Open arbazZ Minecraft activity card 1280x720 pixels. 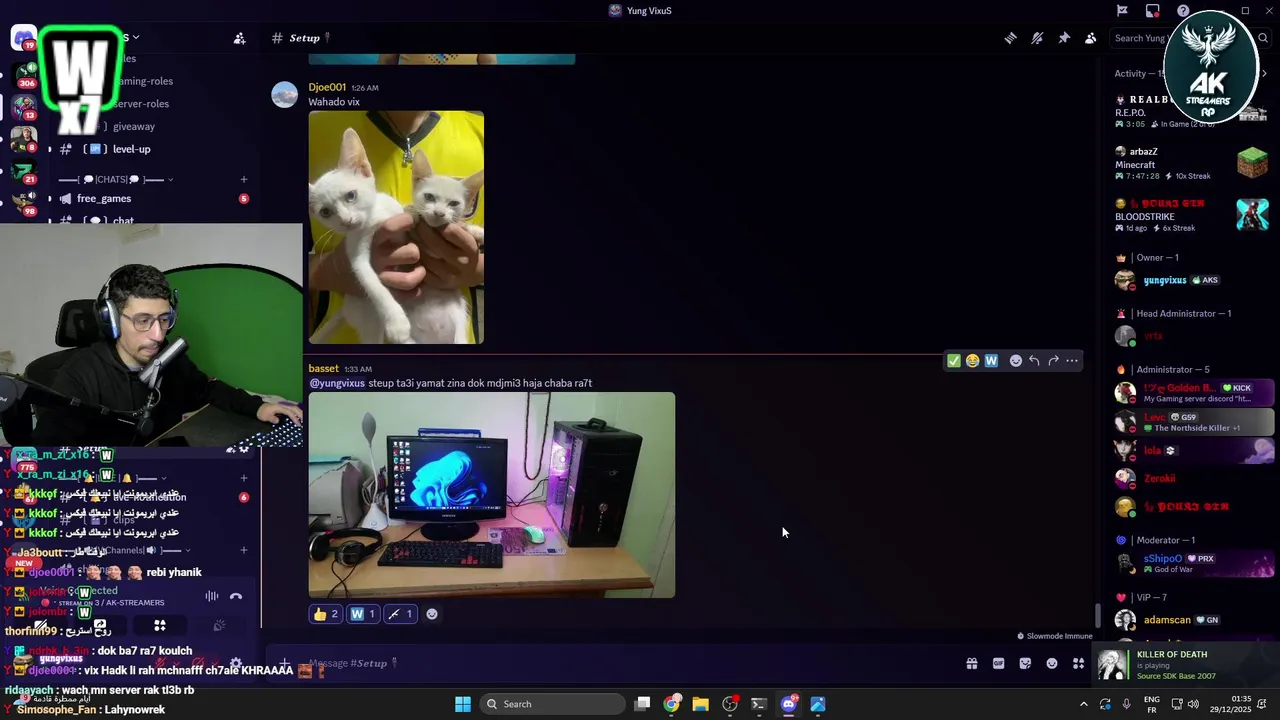[x=1190, y=163]
